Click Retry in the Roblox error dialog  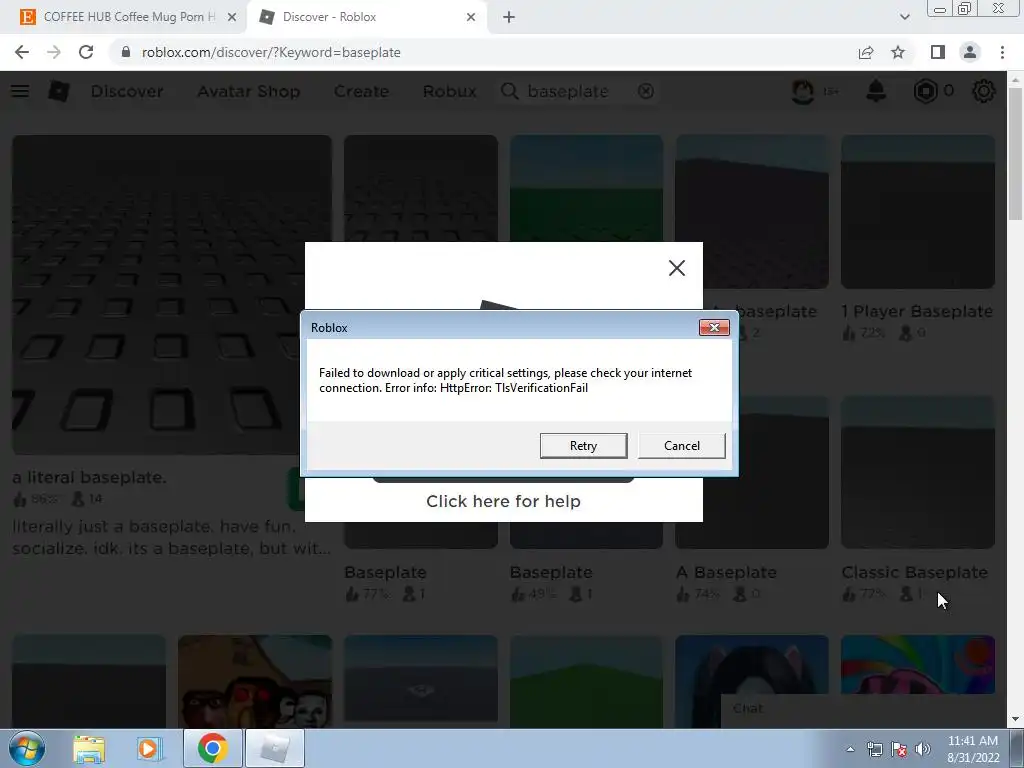coord(583,445)
